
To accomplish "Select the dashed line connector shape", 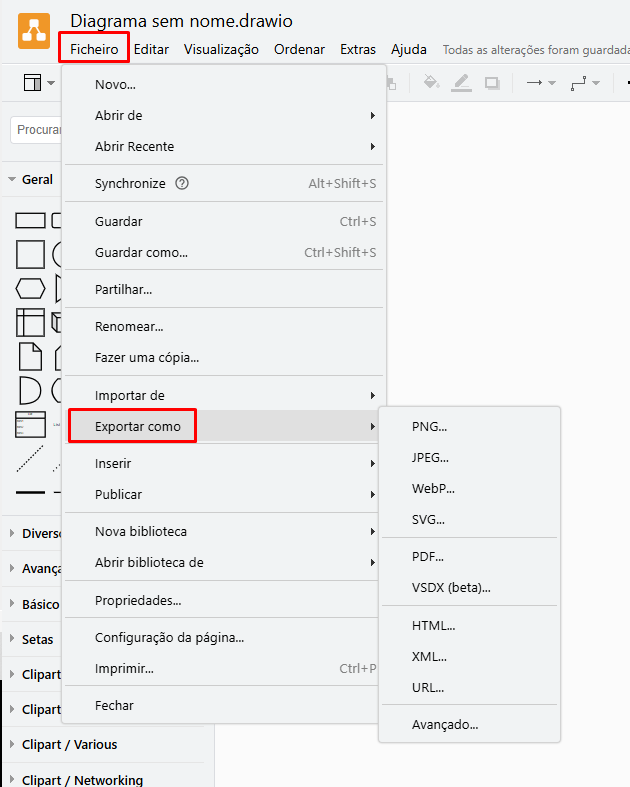I will pyautogui.click(x=30, y=458).
